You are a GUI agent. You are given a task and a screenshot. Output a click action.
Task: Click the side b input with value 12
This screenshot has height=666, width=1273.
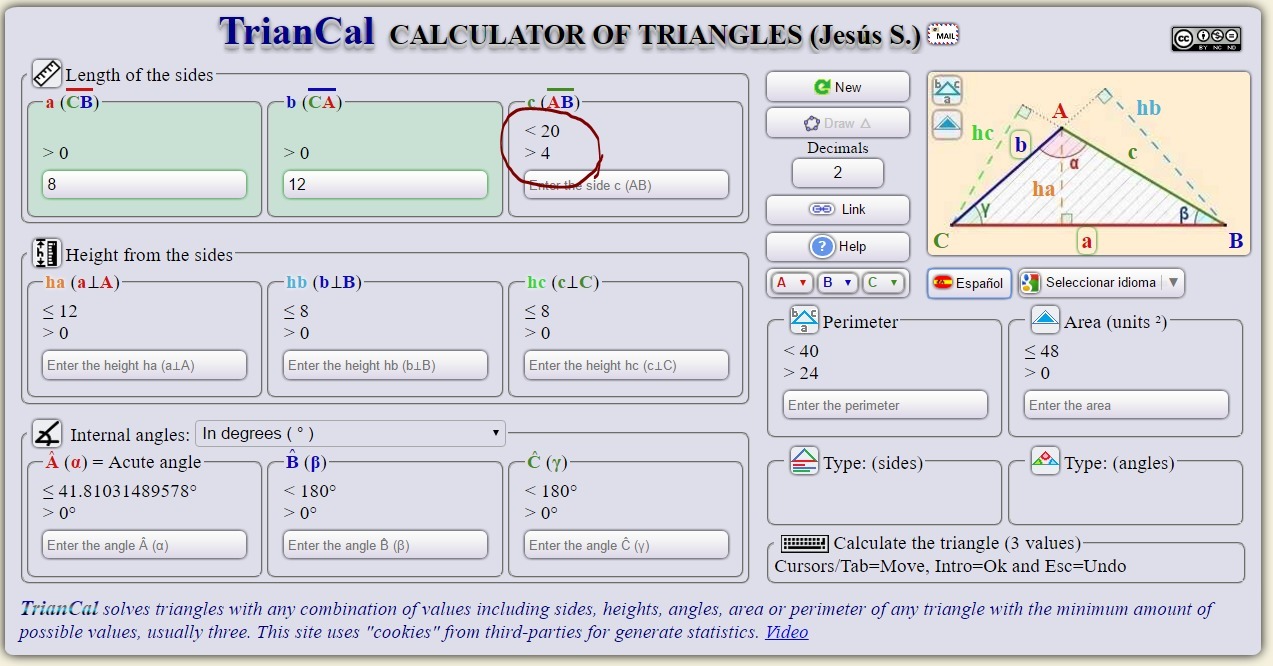click(x=385, y=185)
